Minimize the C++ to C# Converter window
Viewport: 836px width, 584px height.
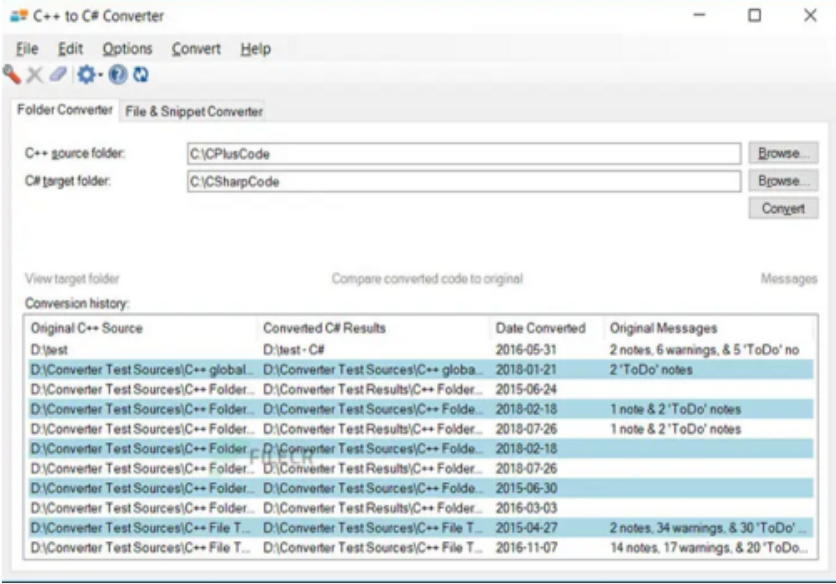click(700, 15)
